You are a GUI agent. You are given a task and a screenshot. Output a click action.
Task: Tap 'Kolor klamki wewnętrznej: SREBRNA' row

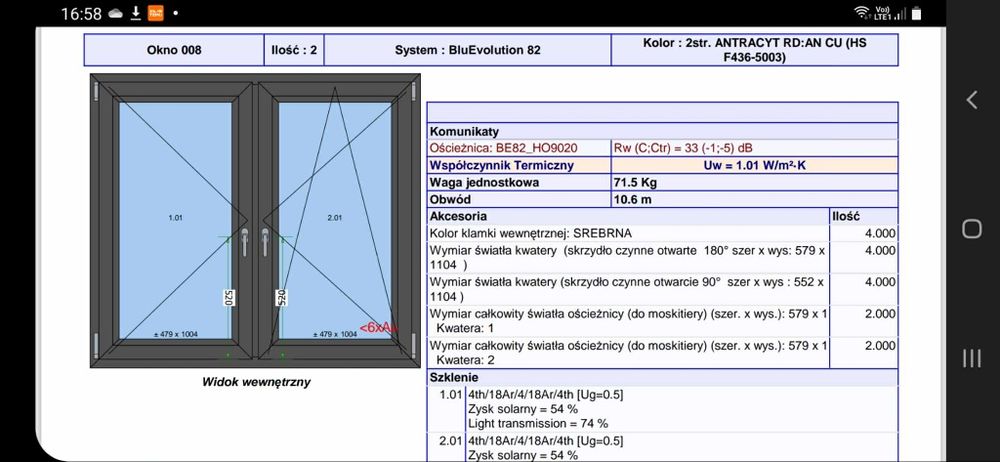[x=628, y=234]
